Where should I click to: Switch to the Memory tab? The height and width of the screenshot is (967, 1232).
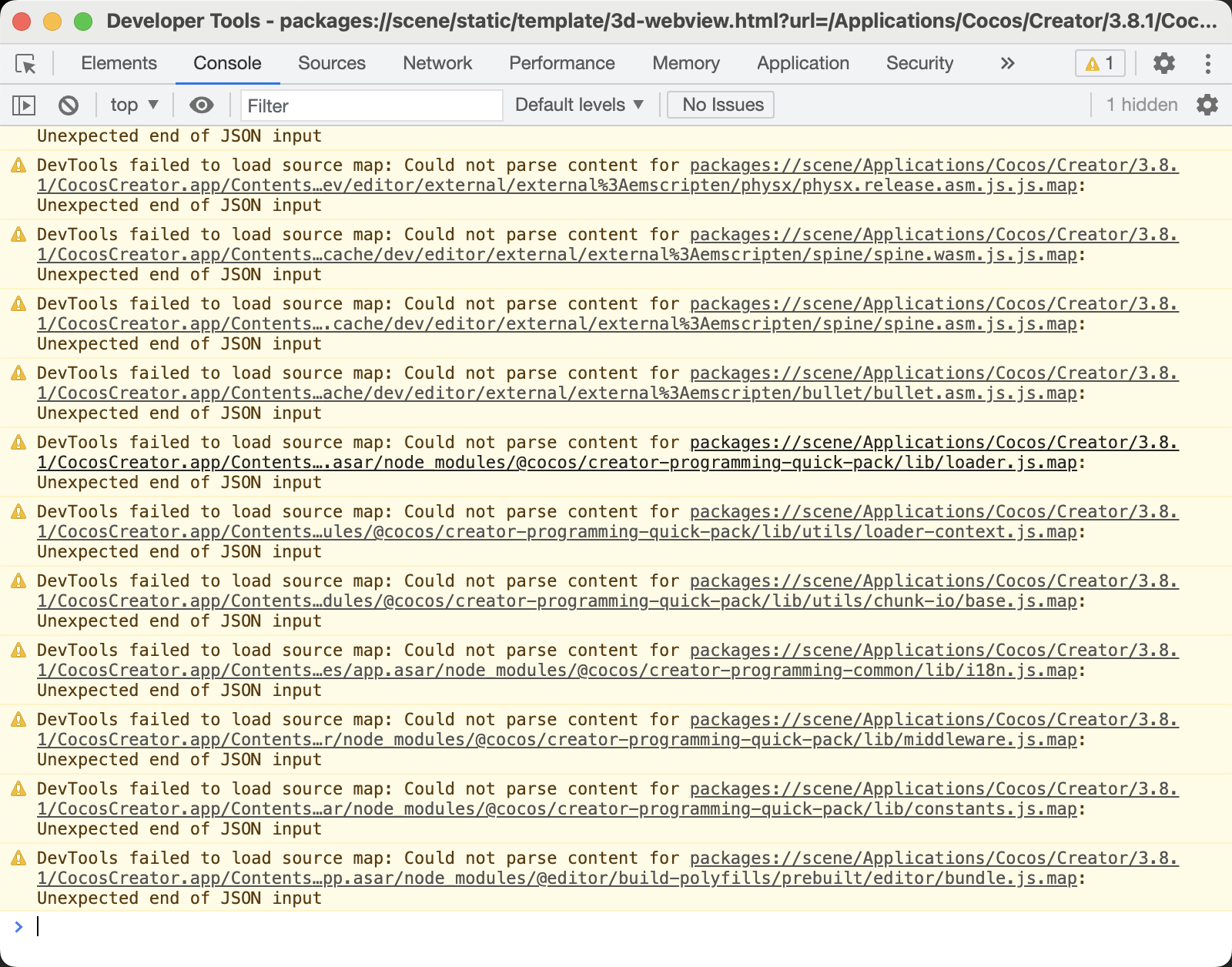coord(686,63)
